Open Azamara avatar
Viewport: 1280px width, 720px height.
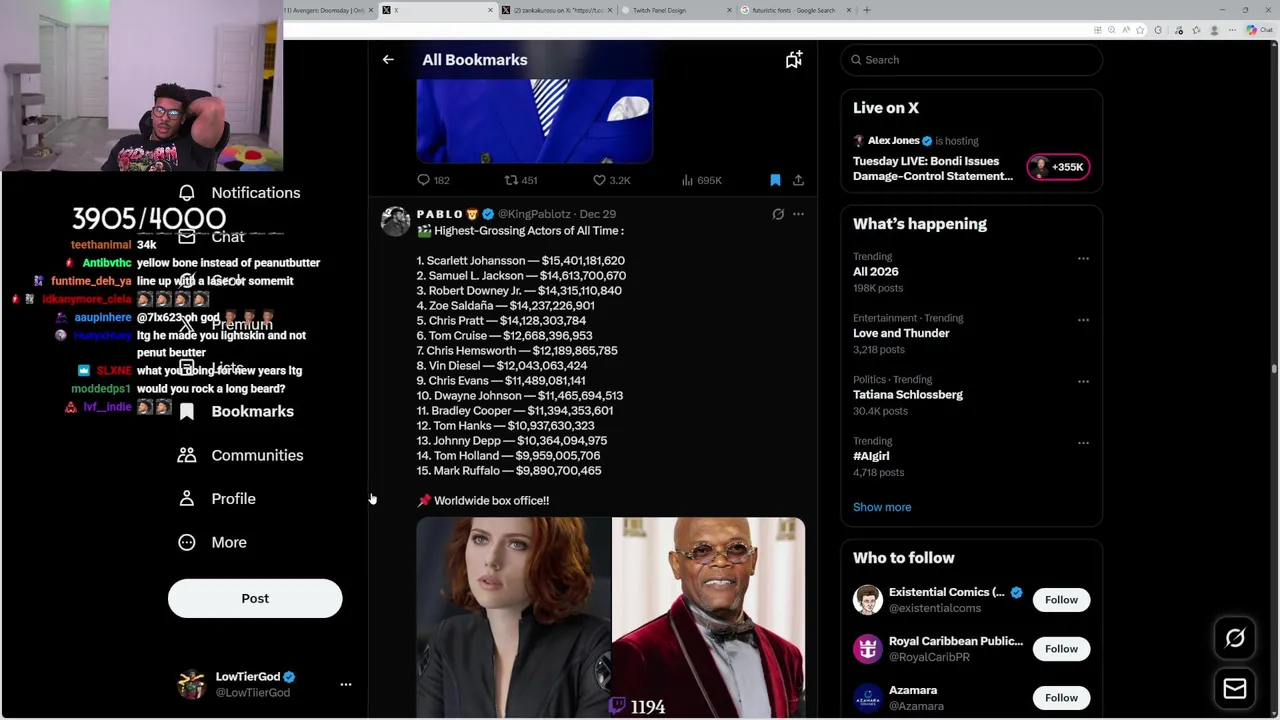tap(868, 698)
